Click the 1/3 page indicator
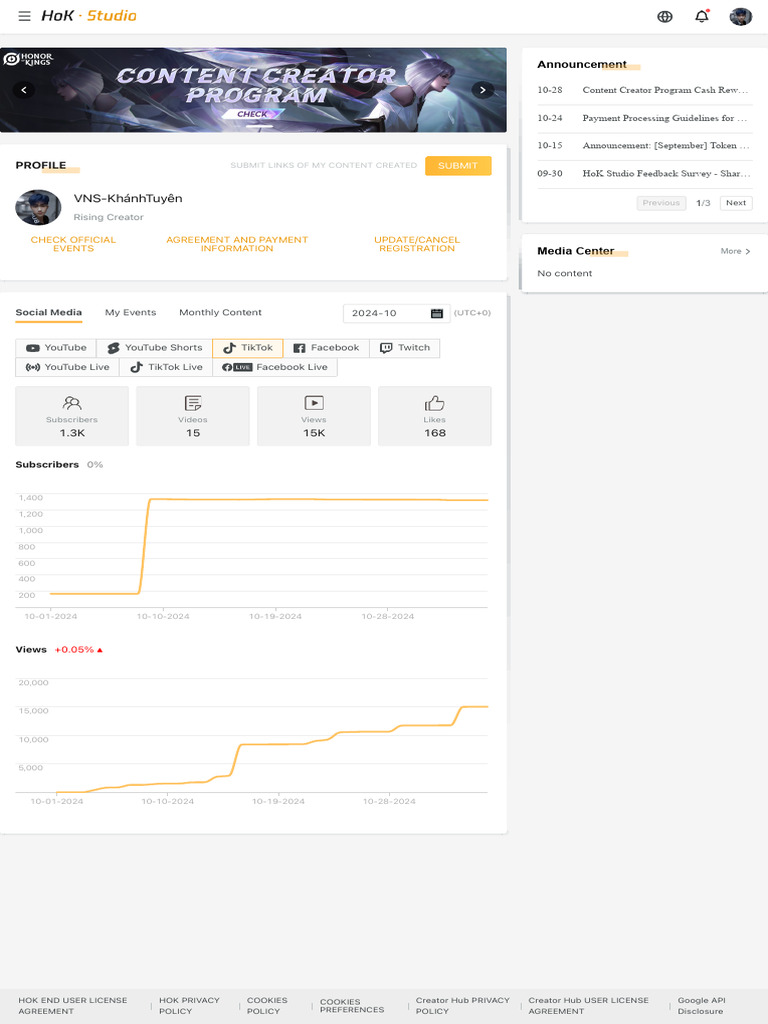 [703, 203]
